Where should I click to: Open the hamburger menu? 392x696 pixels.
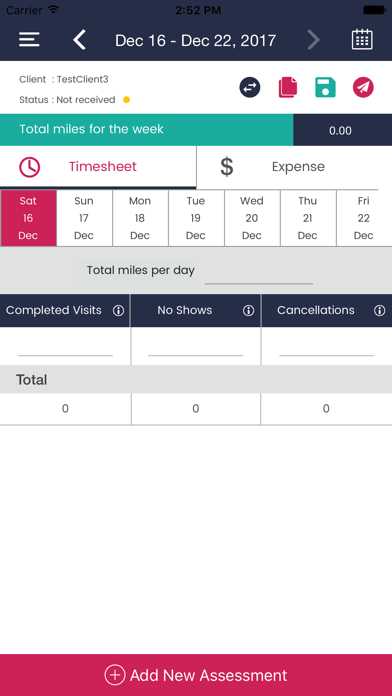pos(29,40)
